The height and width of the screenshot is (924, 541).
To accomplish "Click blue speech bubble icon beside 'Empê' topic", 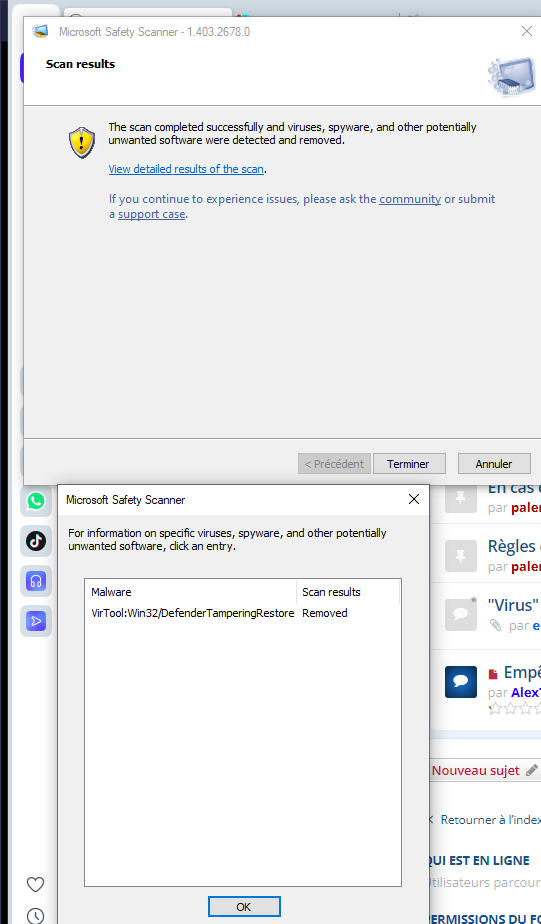I will click(461, 682).
